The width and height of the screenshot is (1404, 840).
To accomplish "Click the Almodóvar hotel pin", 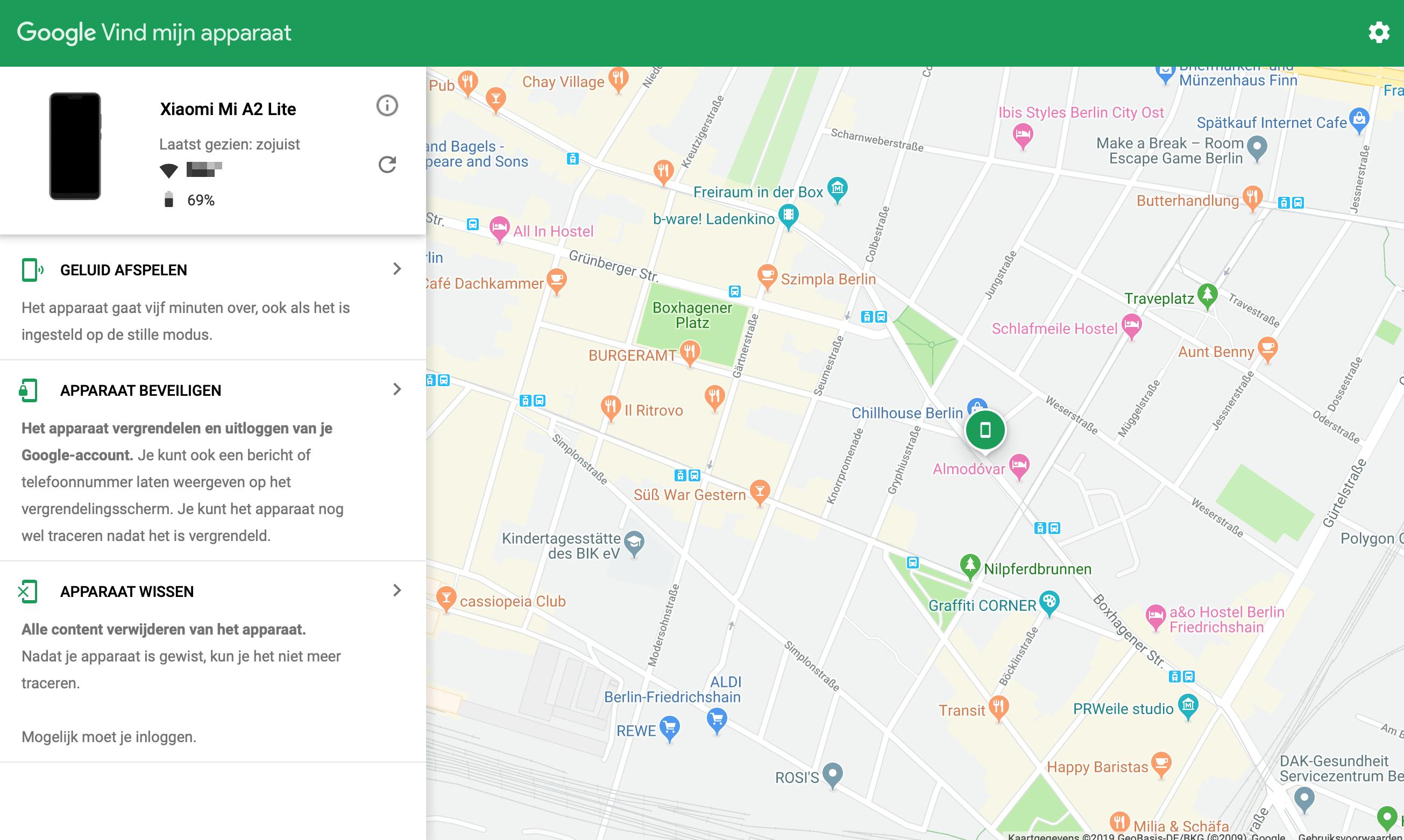I will [1019, 465].
